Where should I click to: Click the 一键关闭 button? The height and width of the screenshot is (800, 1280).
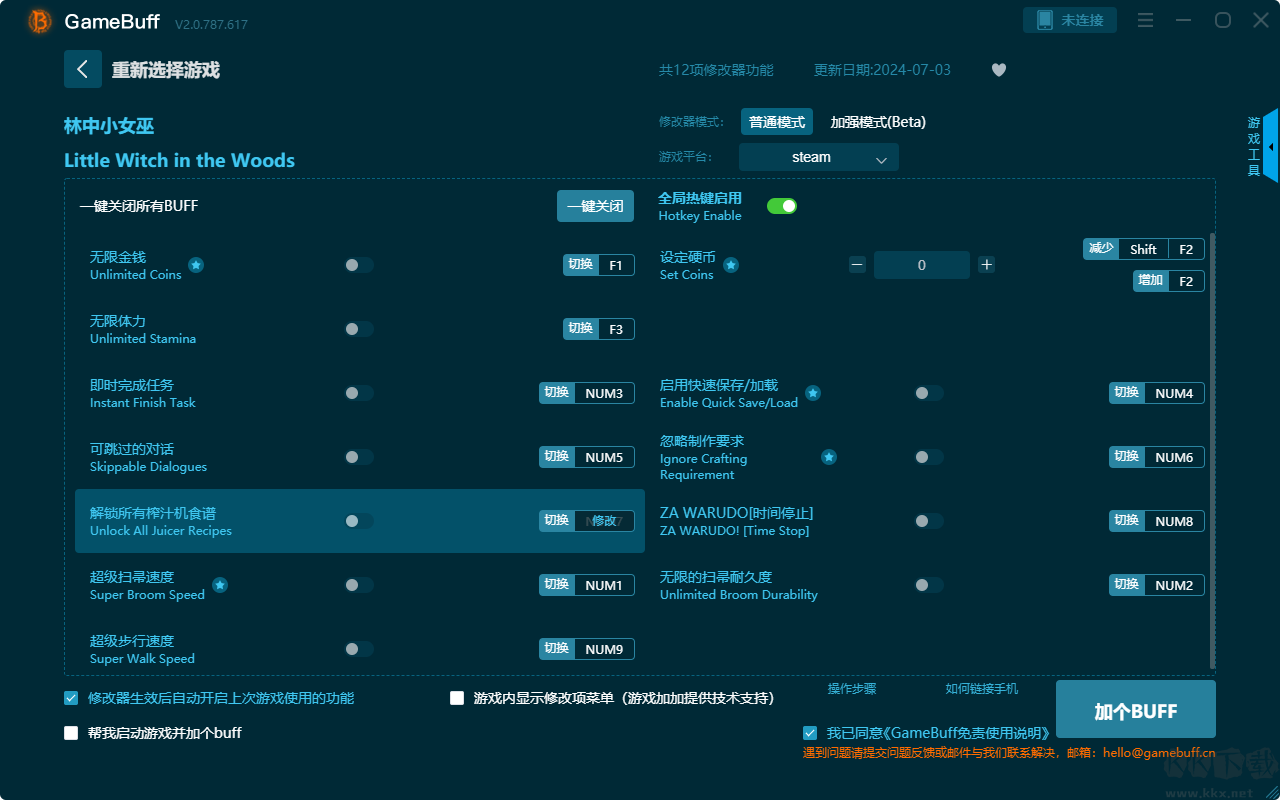click(596, 206)
